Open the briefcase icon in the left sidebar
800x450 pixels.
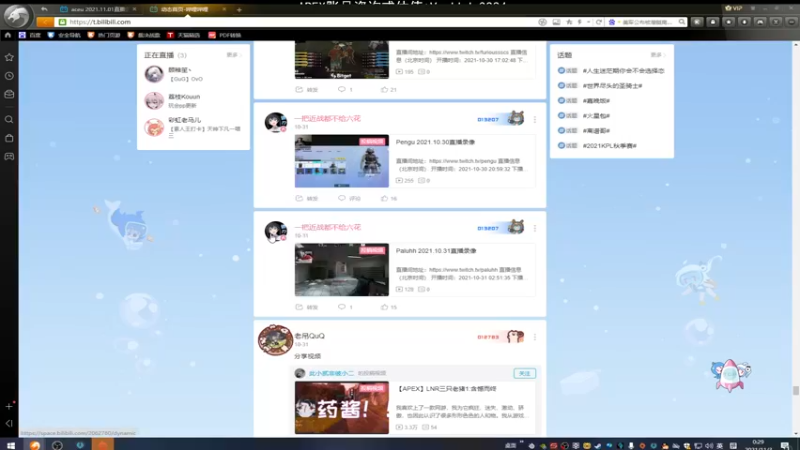(9, 94)
